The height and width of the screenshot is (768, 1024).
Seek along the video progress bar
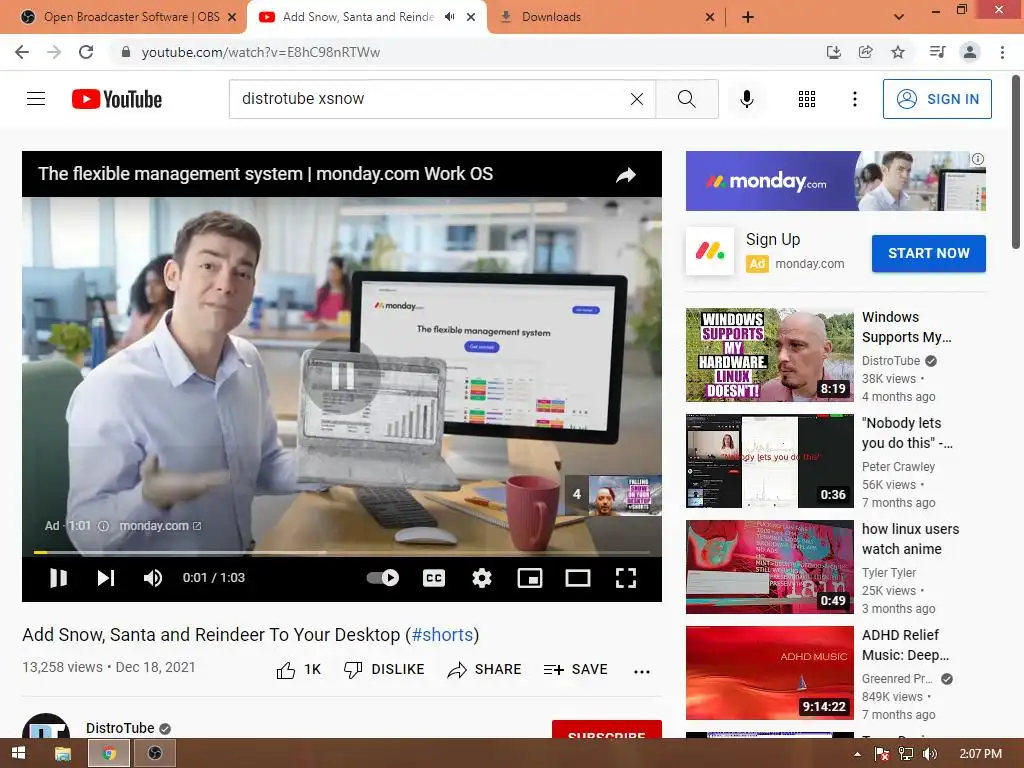coord(342,552)
